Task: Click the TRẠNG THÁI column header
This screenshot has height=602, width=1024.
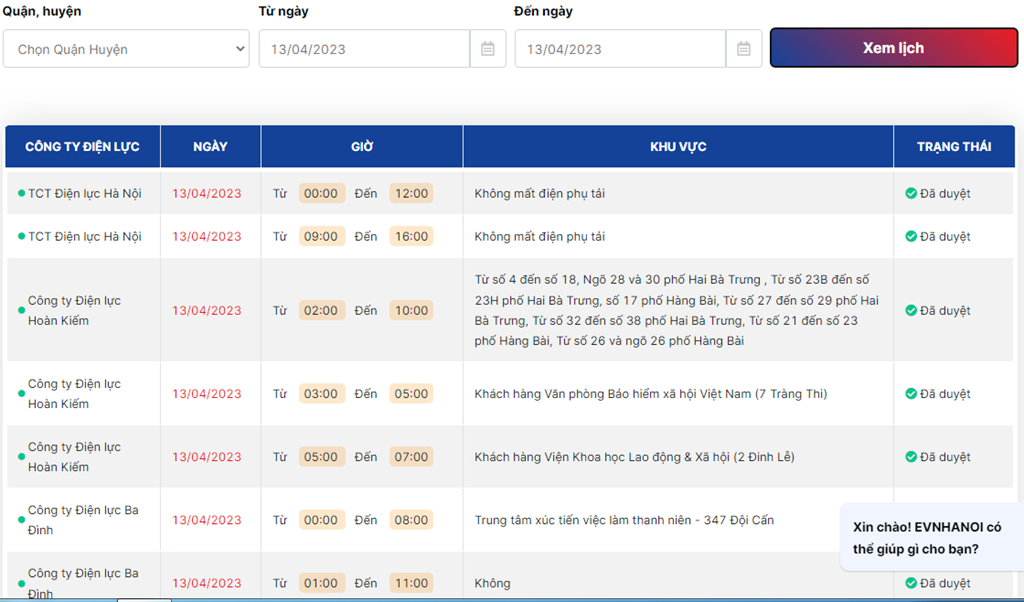Action: (x=954, y=146)
